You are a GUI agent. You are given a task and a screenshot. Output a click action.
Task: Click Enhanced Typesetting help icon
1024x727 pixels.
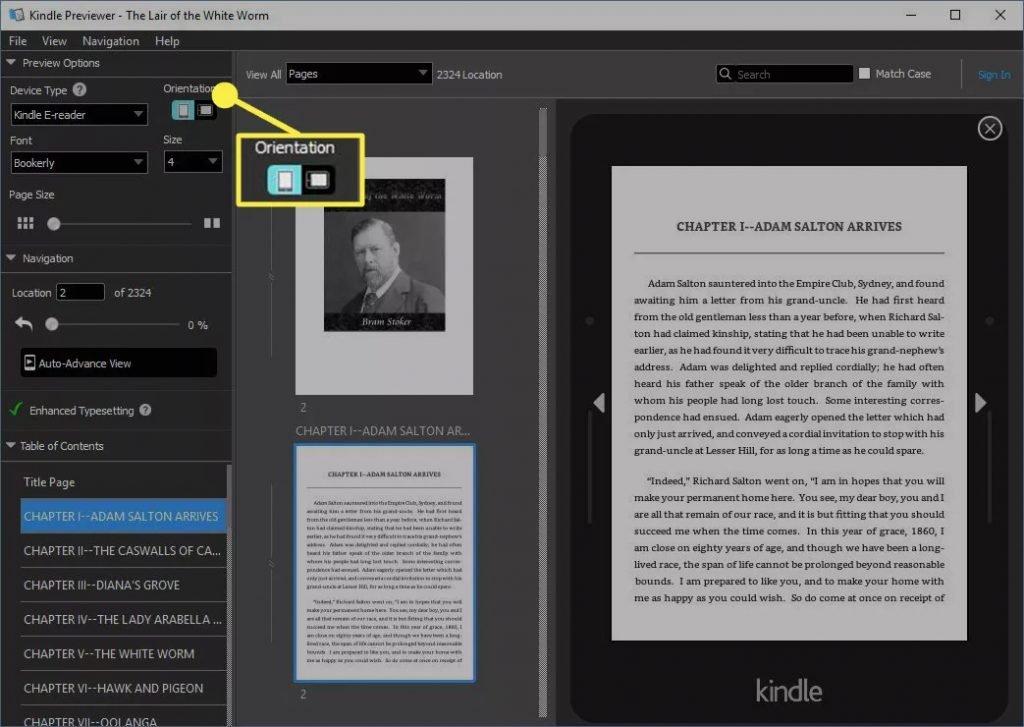click(145, 410)
